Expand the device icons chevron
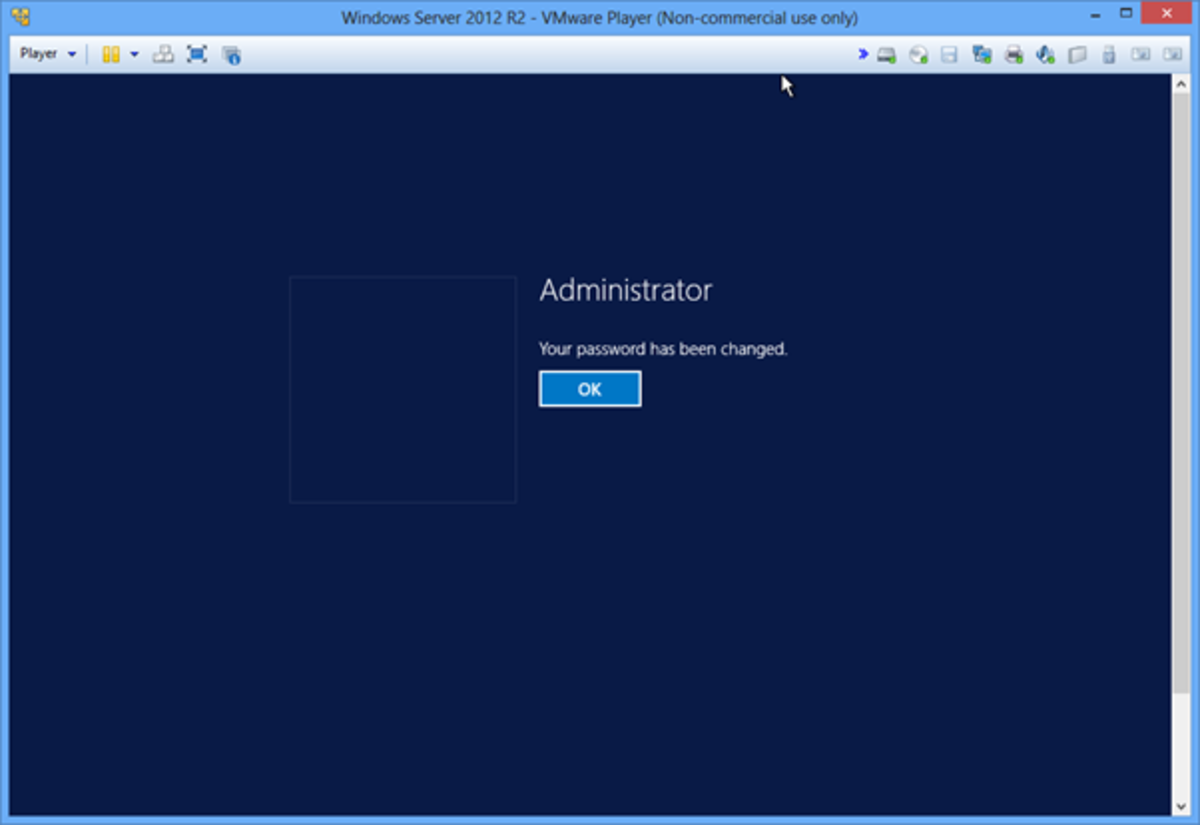1200x825 pixels. coord(862,55)
